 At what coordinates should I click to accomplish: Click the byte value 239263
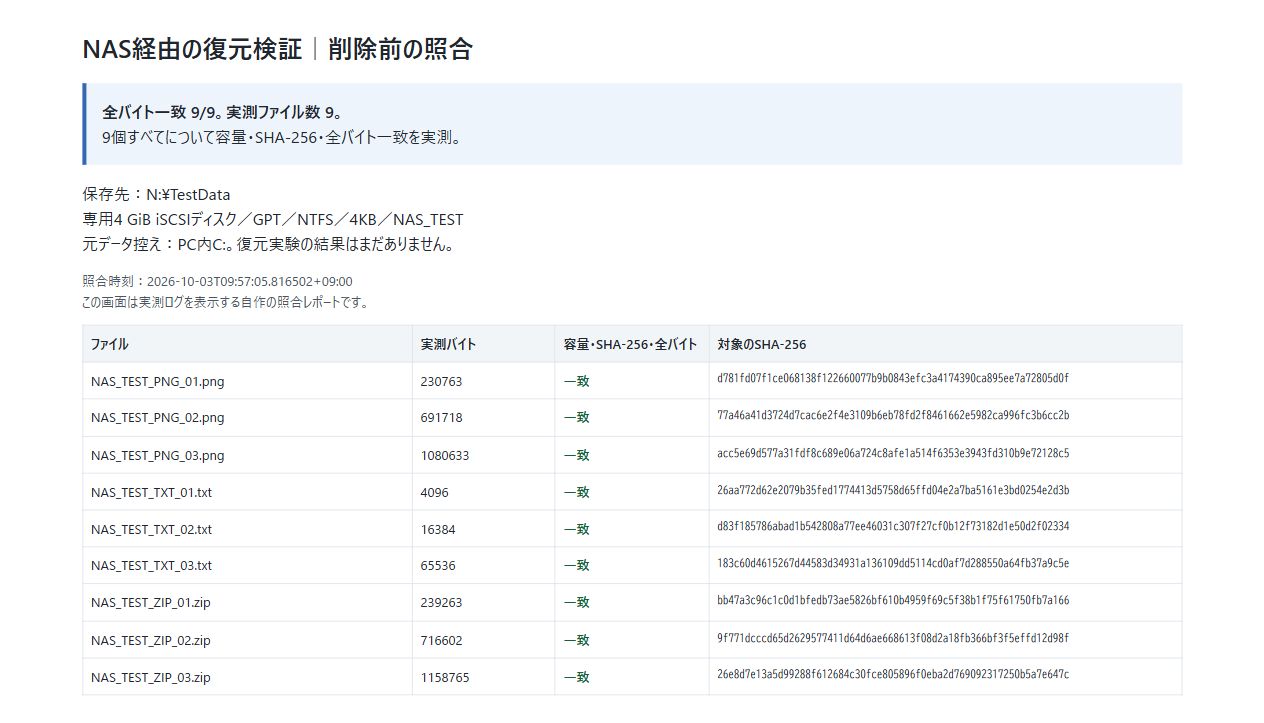[442, 603]
